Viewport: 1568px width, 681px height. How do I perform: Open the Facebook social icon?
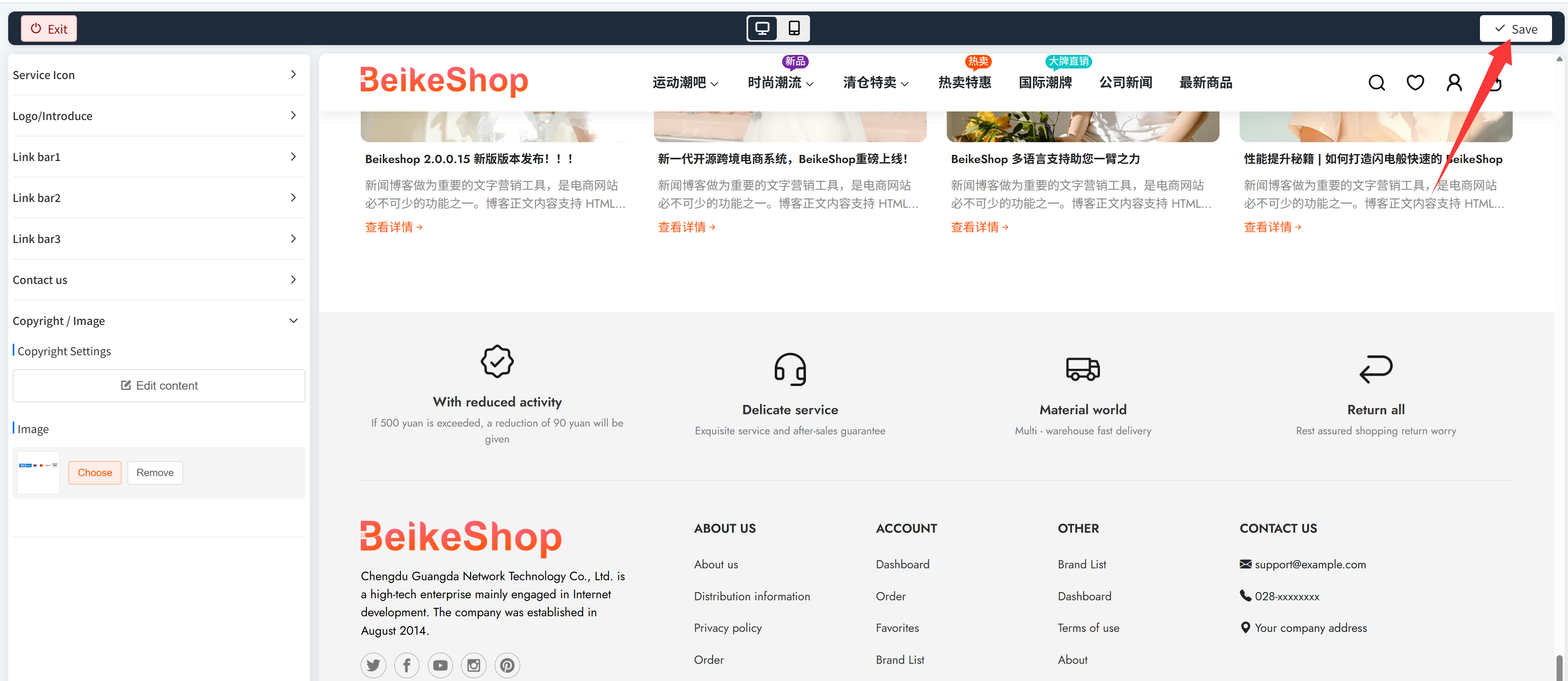coord(407,665)
